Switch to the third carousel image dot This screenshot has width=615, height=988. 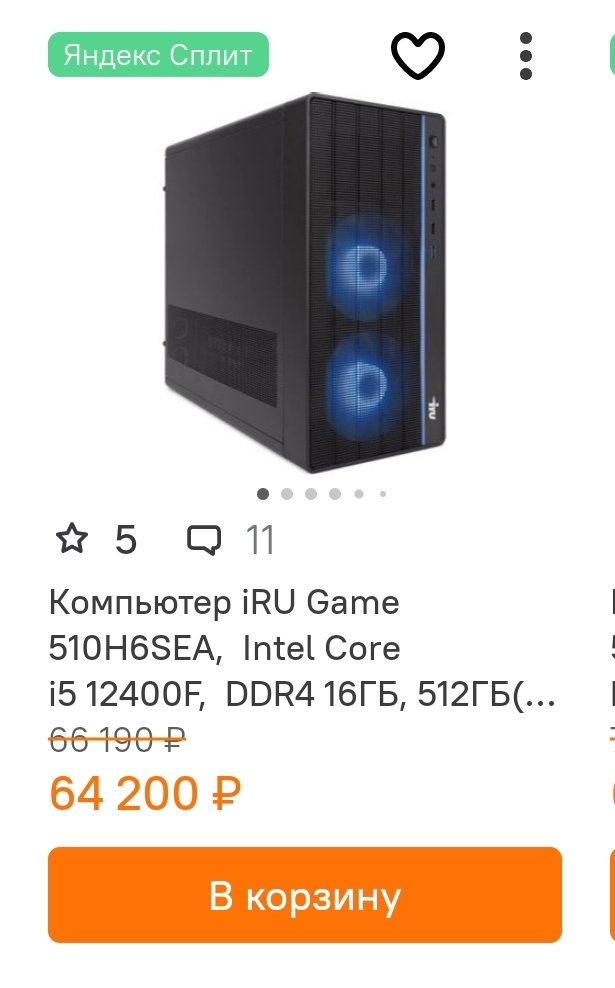(311, 494)
